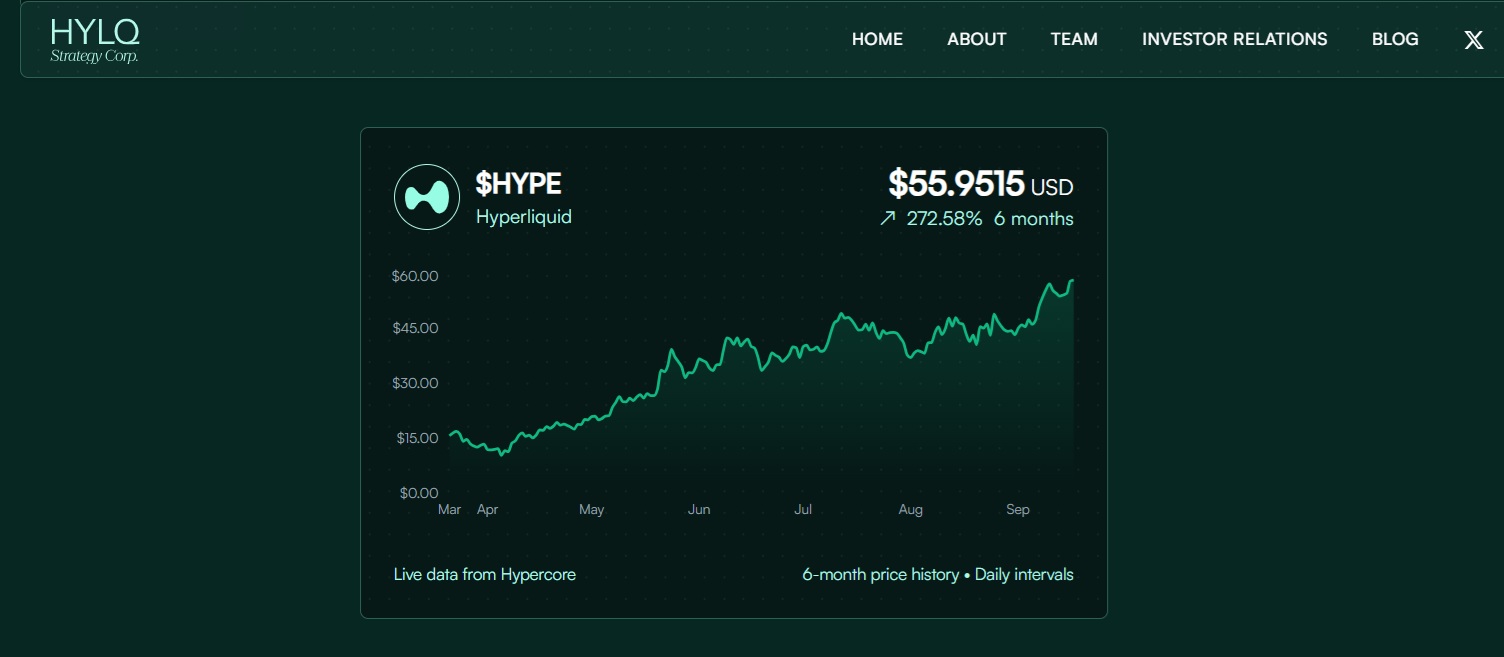Click the Hyperliquid round logo icon
This screenshot has height=657, width=1504.
(427, 197)
